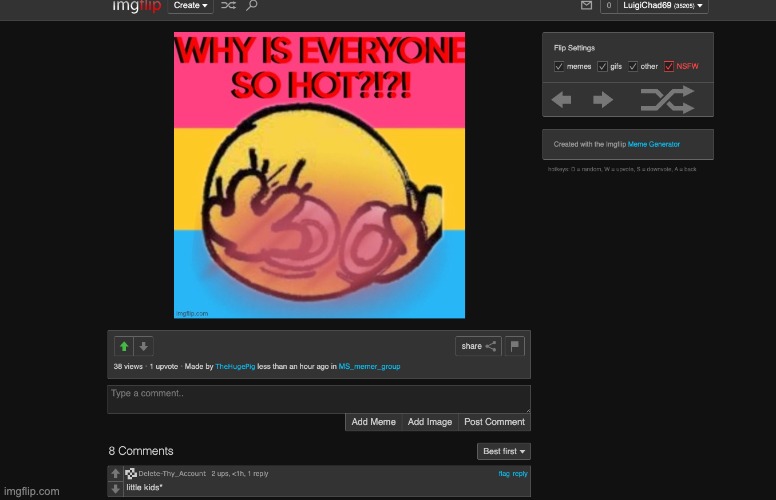This screenshot has width=776, height=500.
Task: Downvote the meme post
Action: pyautogui.click(x=144, y=346)
